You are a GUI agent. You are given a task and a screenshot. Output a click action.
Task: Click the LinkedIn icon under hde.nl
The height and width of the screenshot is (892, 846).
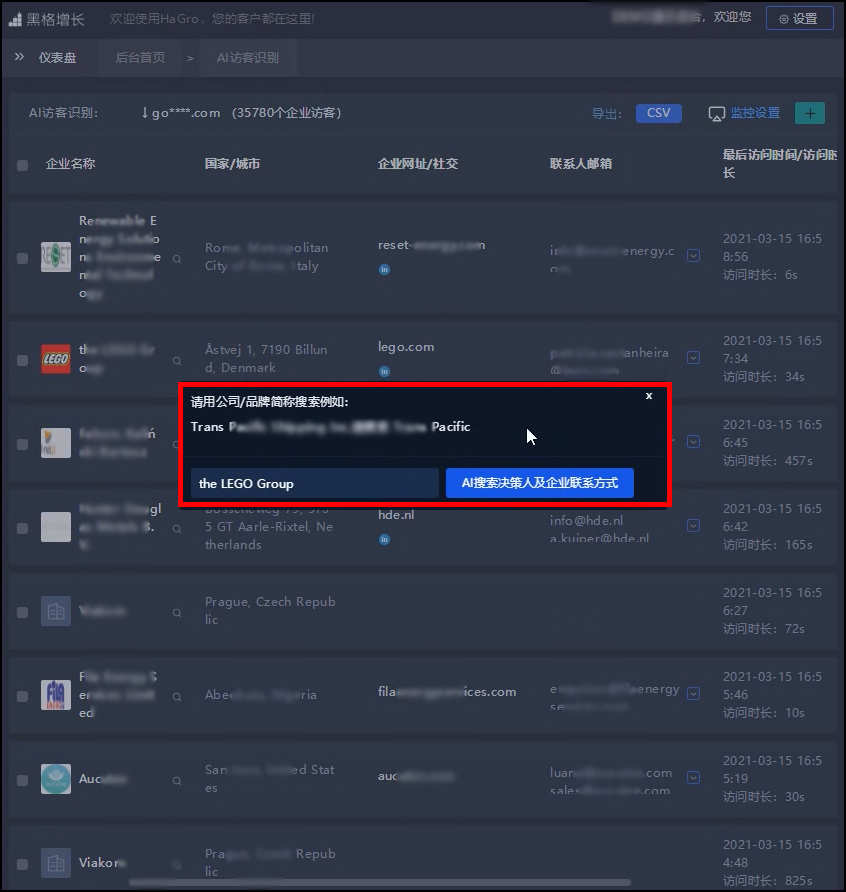tap(384, 539)
